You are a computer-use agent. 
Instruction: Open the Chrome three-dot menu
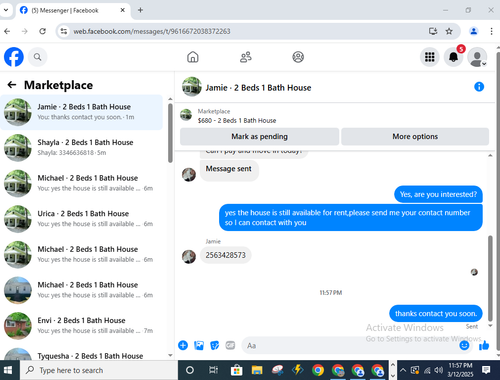pos(491,31)
